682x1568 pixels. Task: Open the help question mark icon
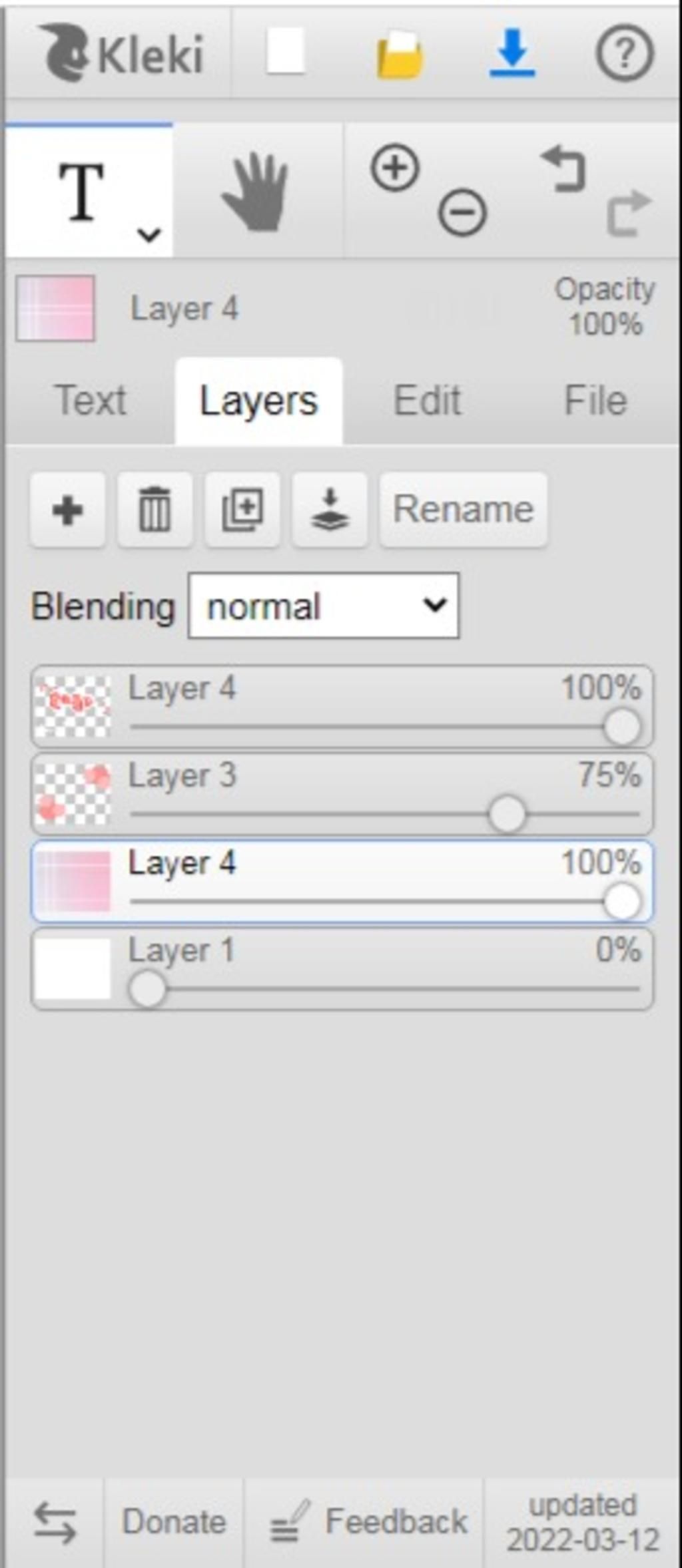click(624, 53)
